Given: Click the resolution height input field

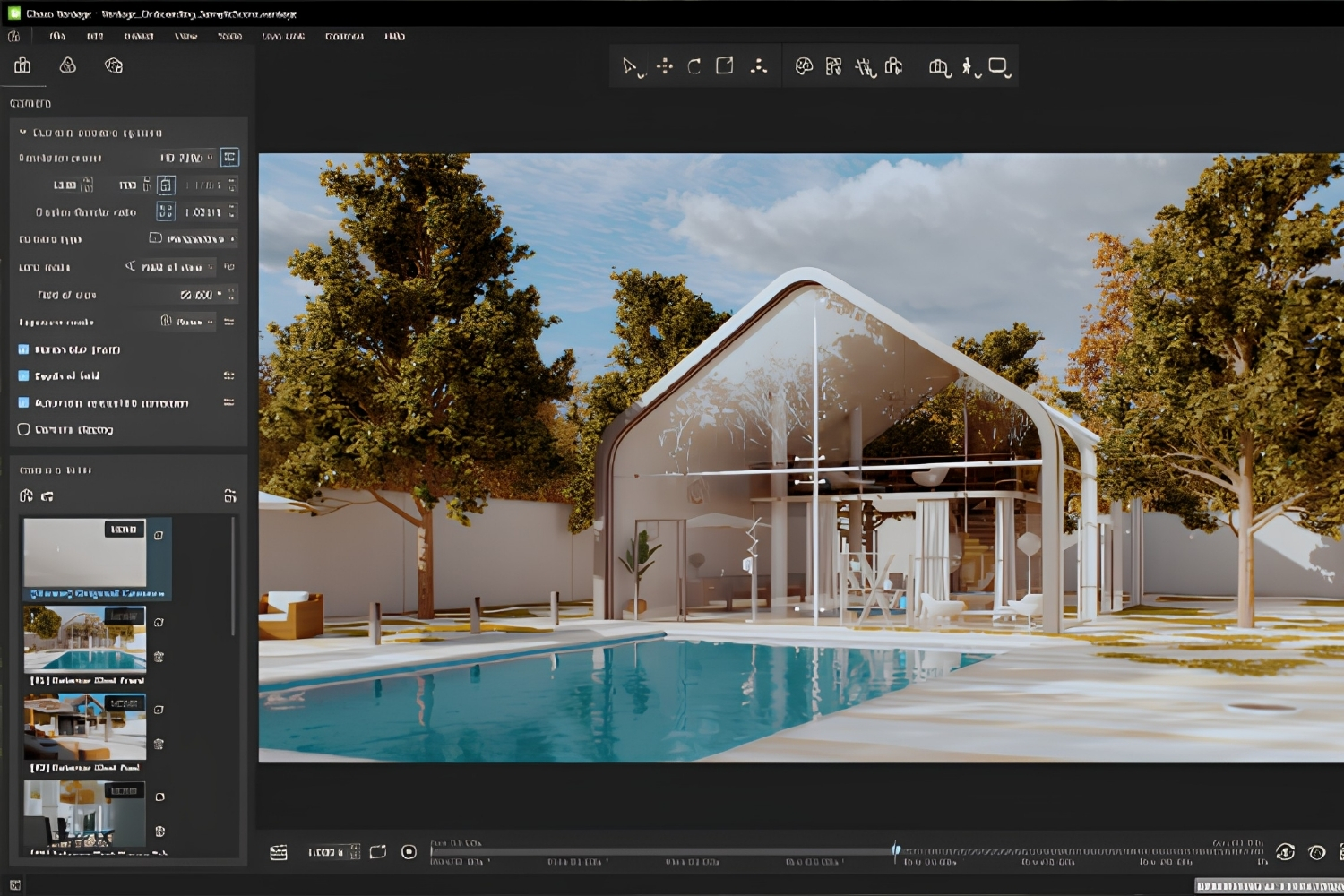Looking at the screenshot, I should pyautogui.click(x=128, y=185).
